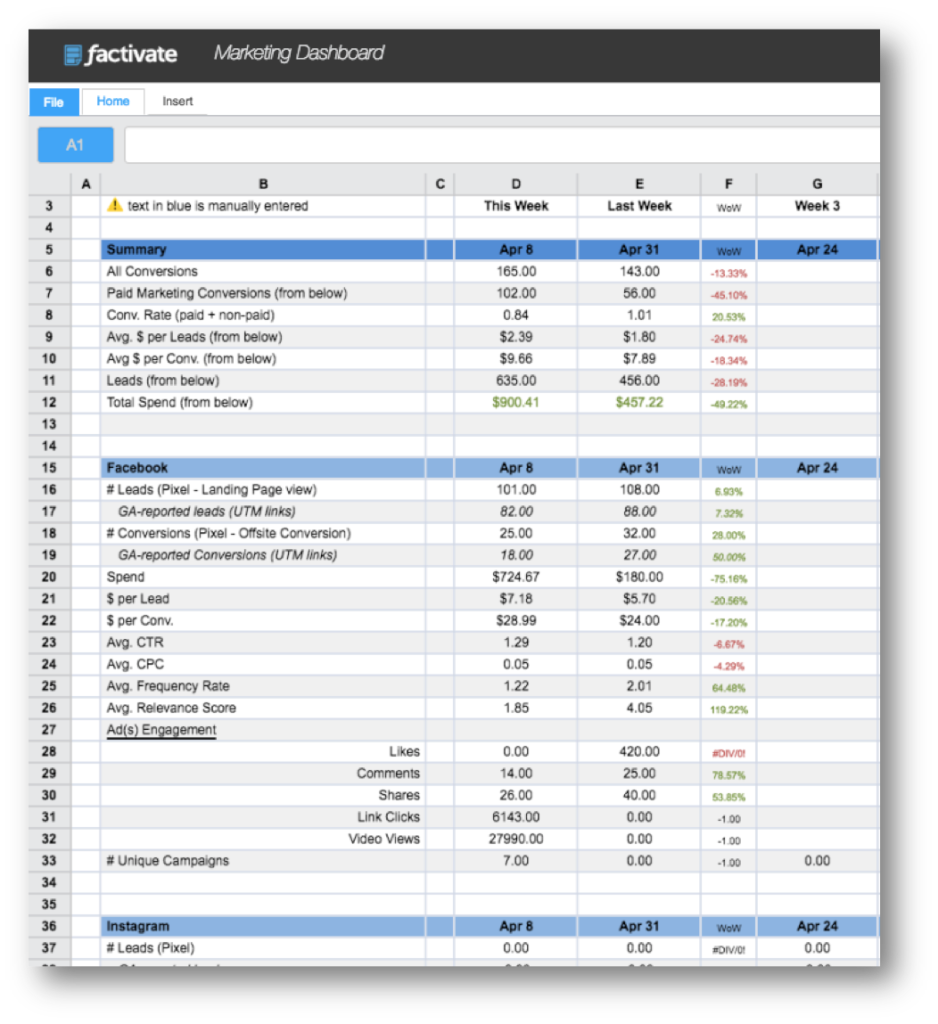Open the File tab

[x=53, y=102]
